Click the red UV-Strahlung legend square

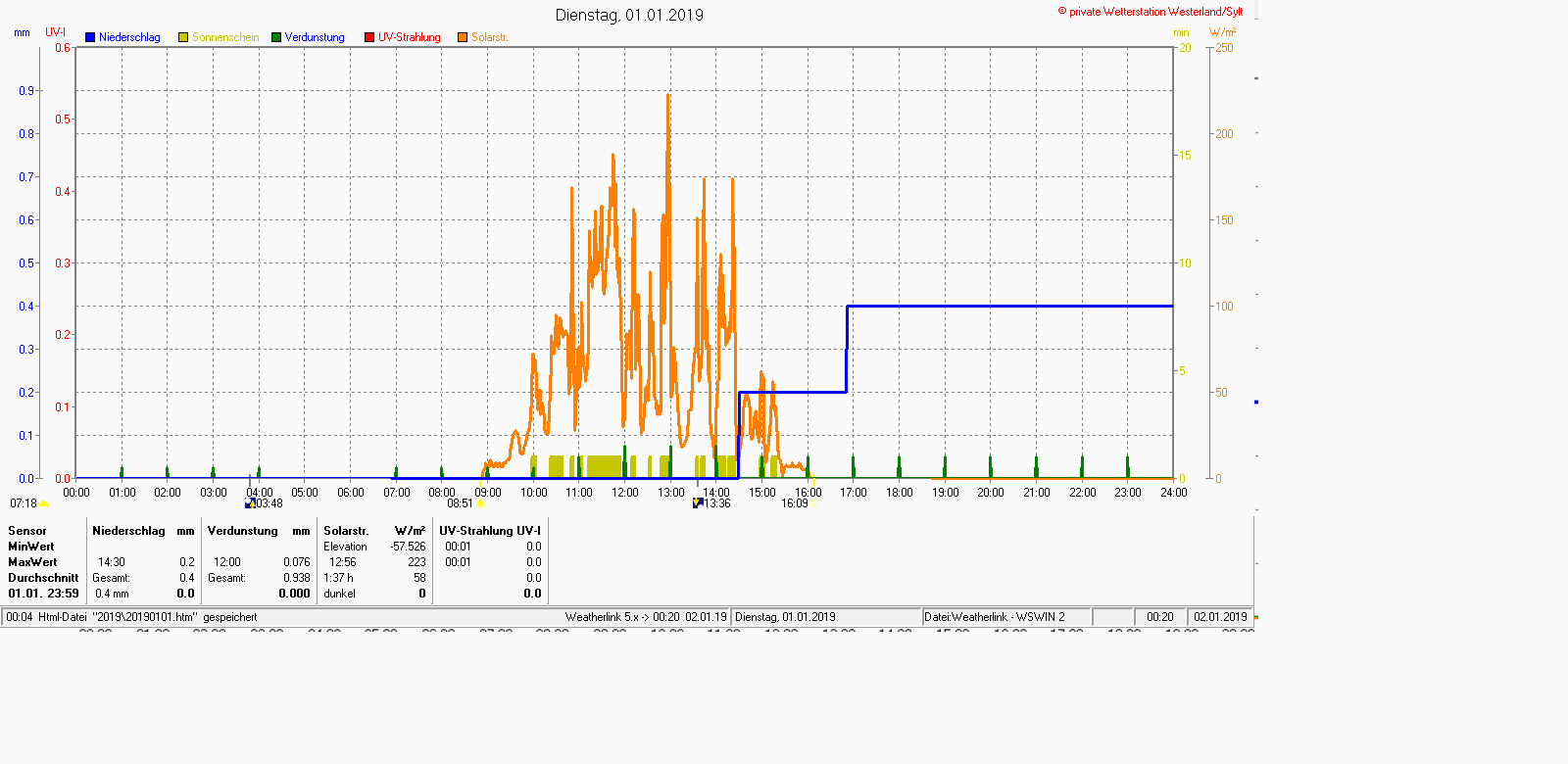tap(369, 37)
